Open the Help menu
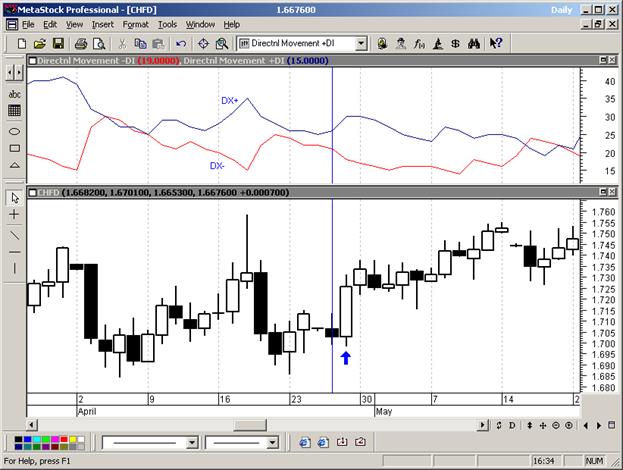 231,25
